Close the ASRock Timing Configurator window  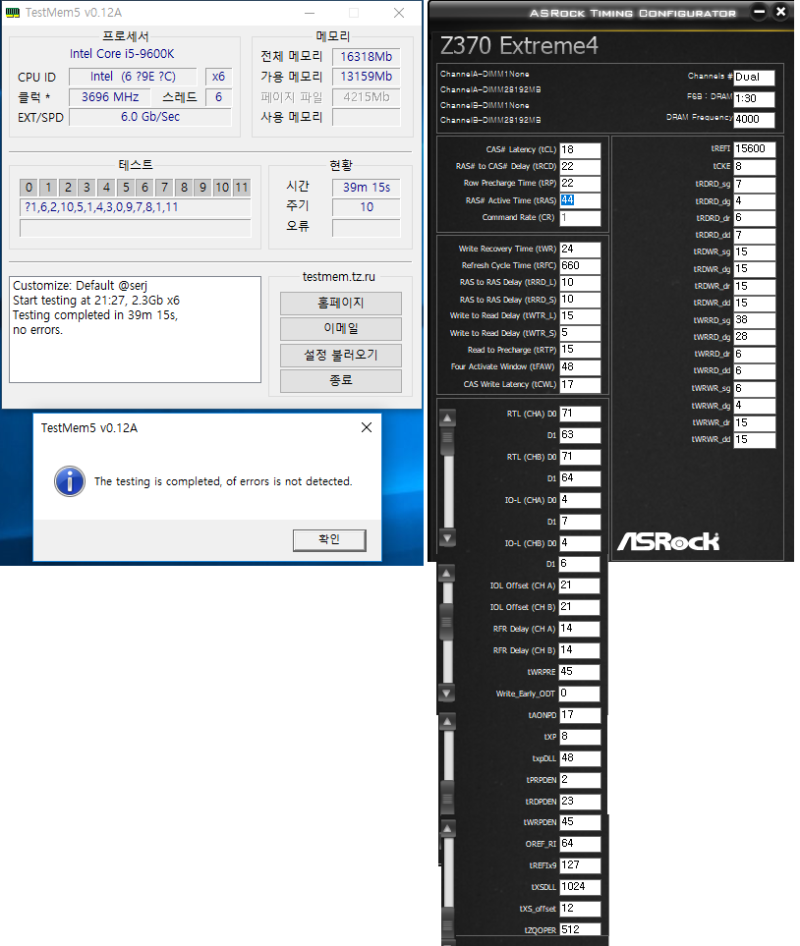pos(781,11)
